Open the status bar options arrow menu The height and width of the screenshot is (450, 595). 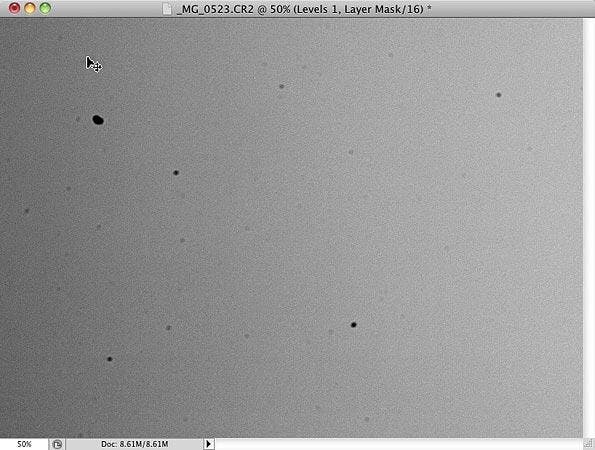pyautogui.click(x=208, y=444)
